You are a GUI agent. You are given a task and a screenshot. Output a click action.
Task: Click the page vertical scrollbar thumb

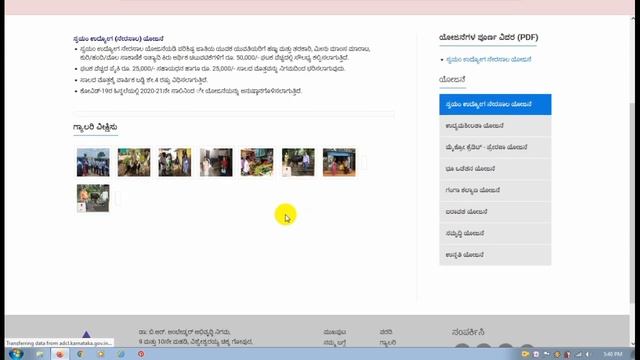coord(633,202)
